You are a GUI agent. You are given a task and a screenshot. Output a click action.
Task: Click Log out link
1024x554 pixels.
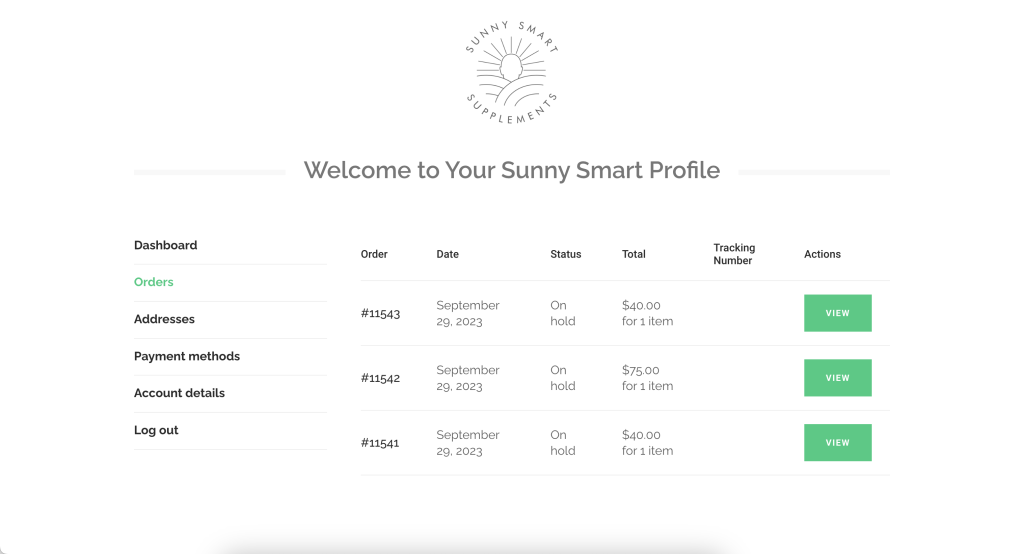[155, 430]
